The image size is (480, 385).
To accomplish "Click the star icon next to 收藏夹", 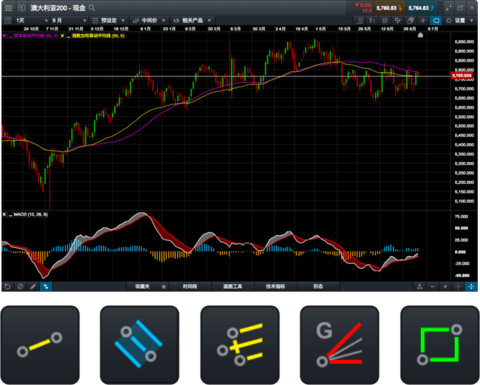I will coord(164,287).
